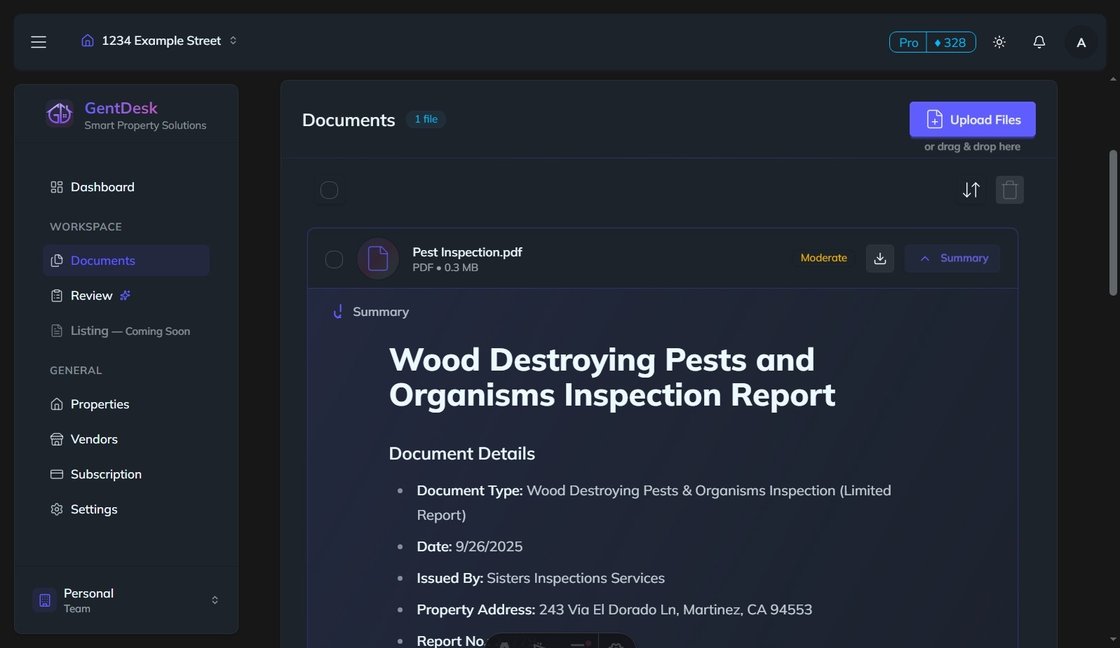Viewport: 1120px width, 648px height.
Task: Click the GentDesk logo
Action: 60,114
